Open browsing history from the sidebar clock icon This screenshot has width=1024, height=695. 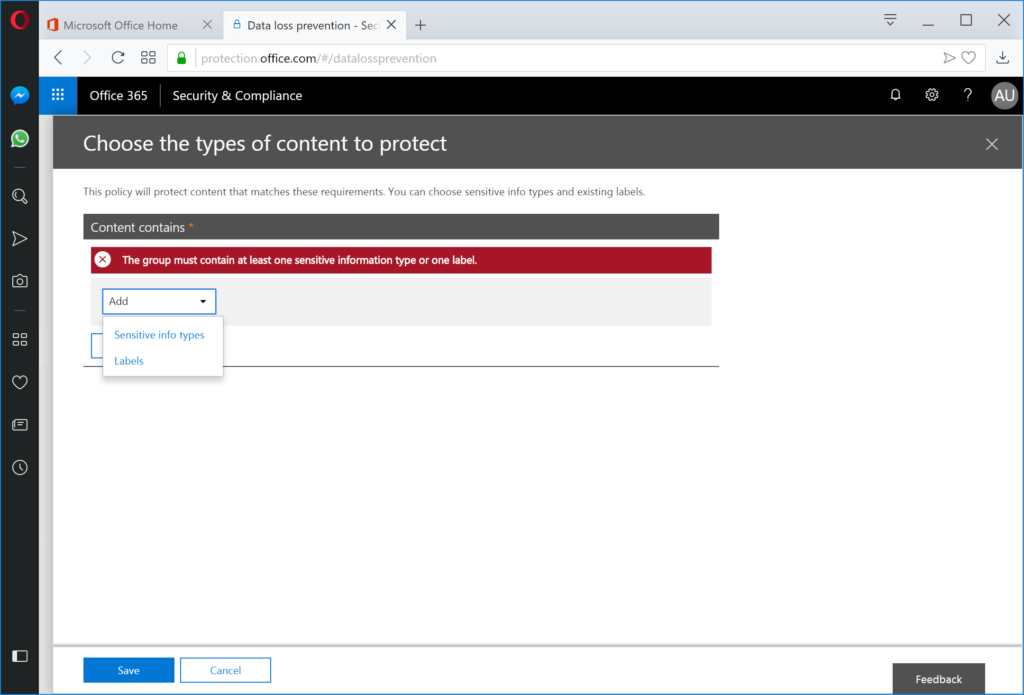point(19,466)
